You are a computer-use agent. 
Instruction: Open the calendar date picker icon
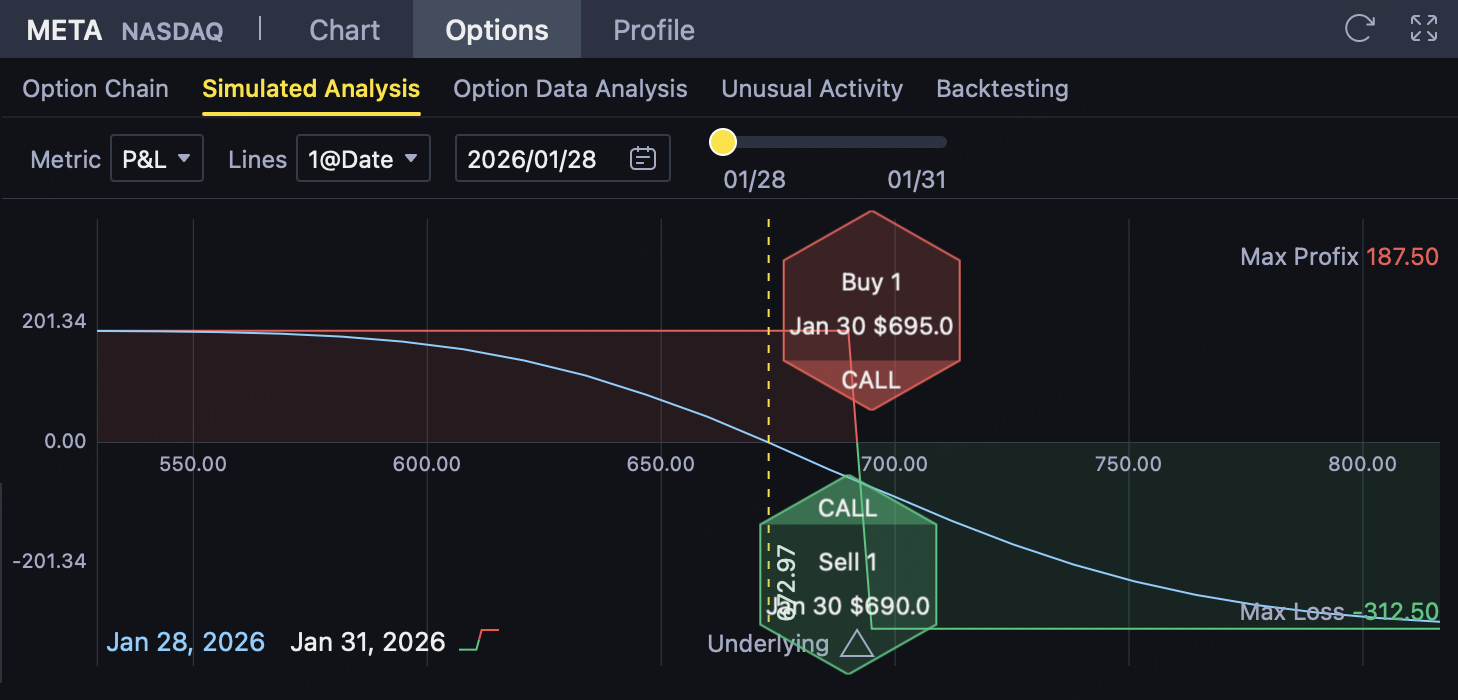(x=643, y=159)
